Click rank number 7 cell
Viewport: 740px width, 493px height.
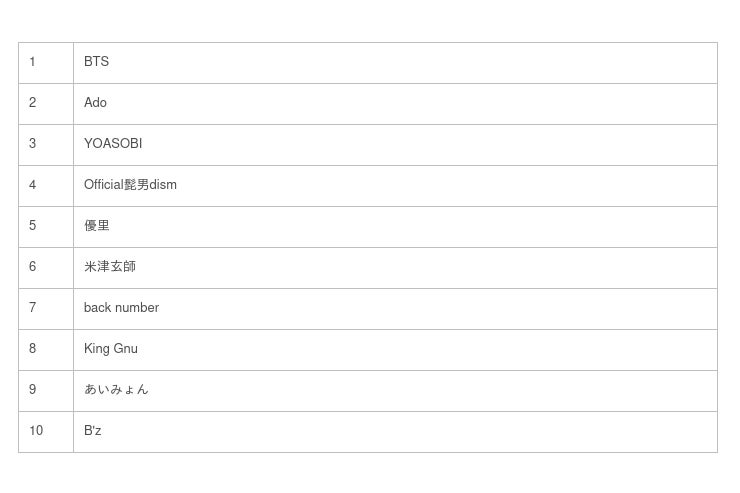[x=33, y=308]
